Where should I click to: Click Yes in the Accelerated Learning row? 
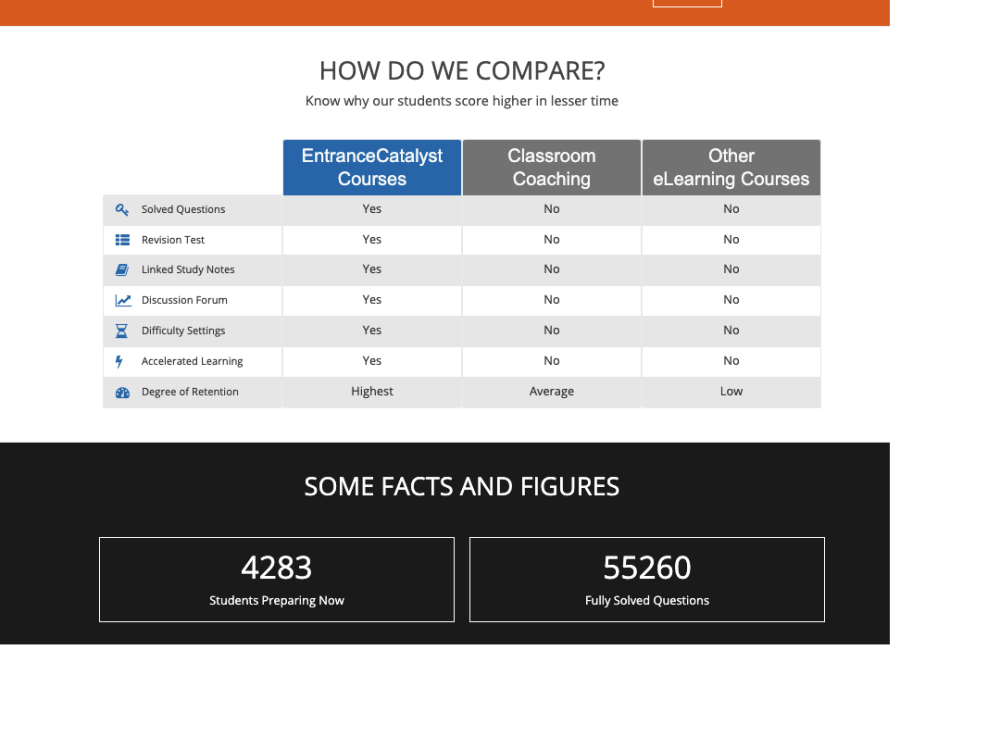pos(372,361)
